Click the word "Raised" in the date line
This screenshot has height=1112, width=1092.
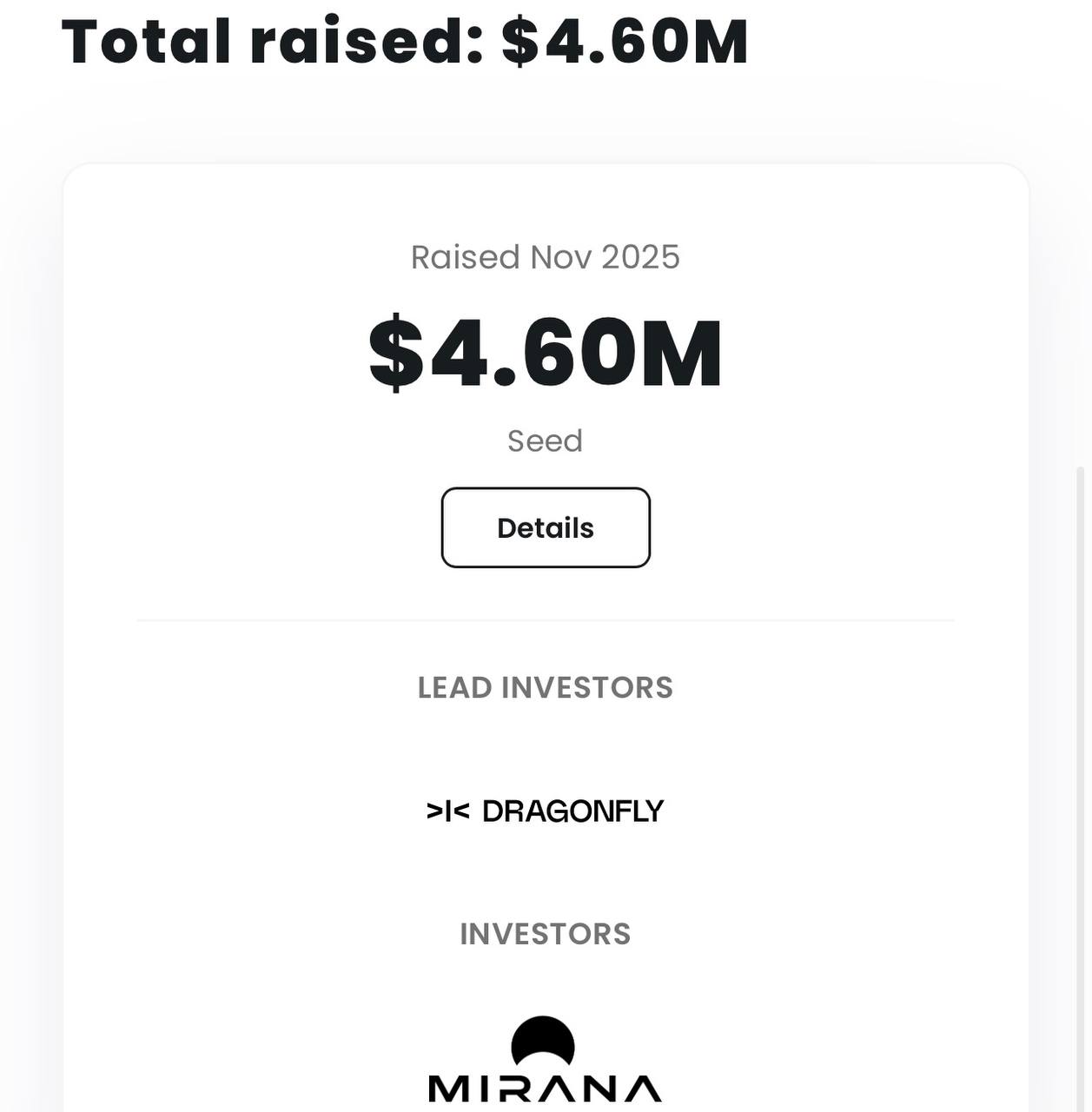tap(465, 257)
